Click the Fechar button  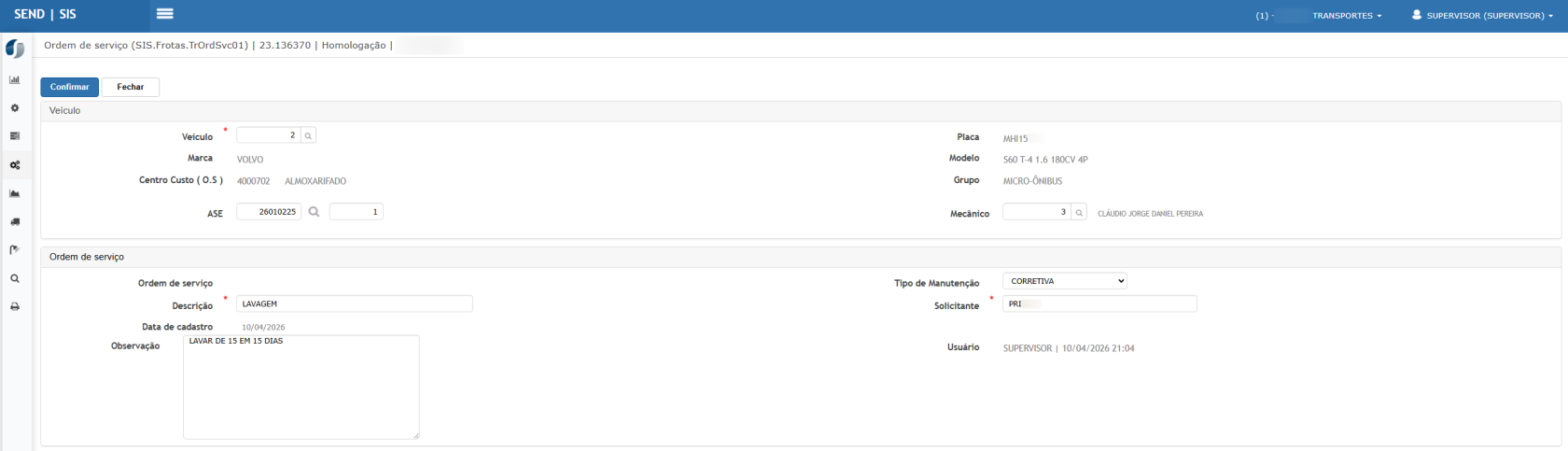(131, 87)
